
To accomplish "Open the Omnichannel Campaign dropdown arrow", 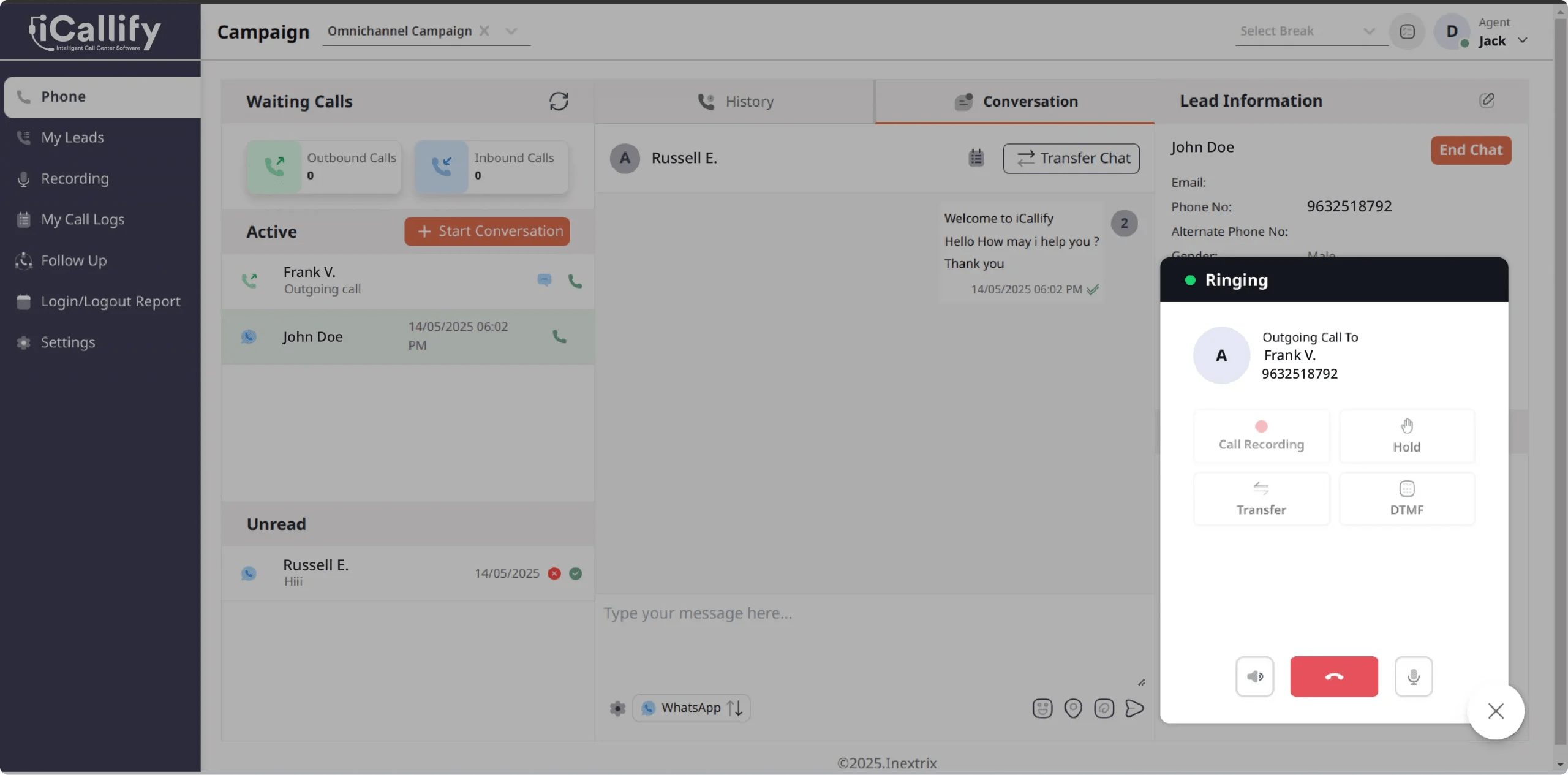I will coord(511,31).
